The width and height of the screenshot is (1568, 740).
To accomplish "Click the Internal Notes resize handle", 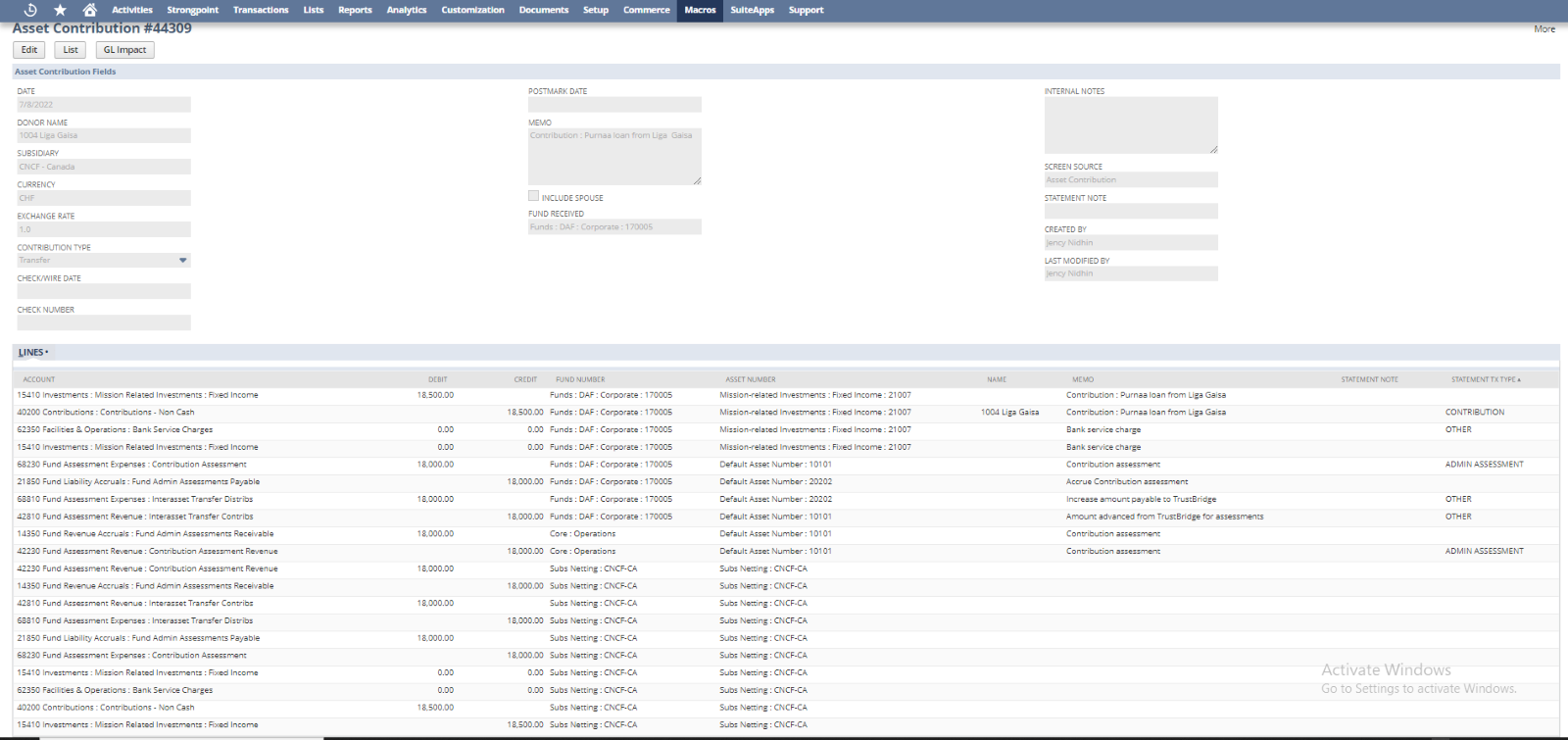I will click(1213, 149).
